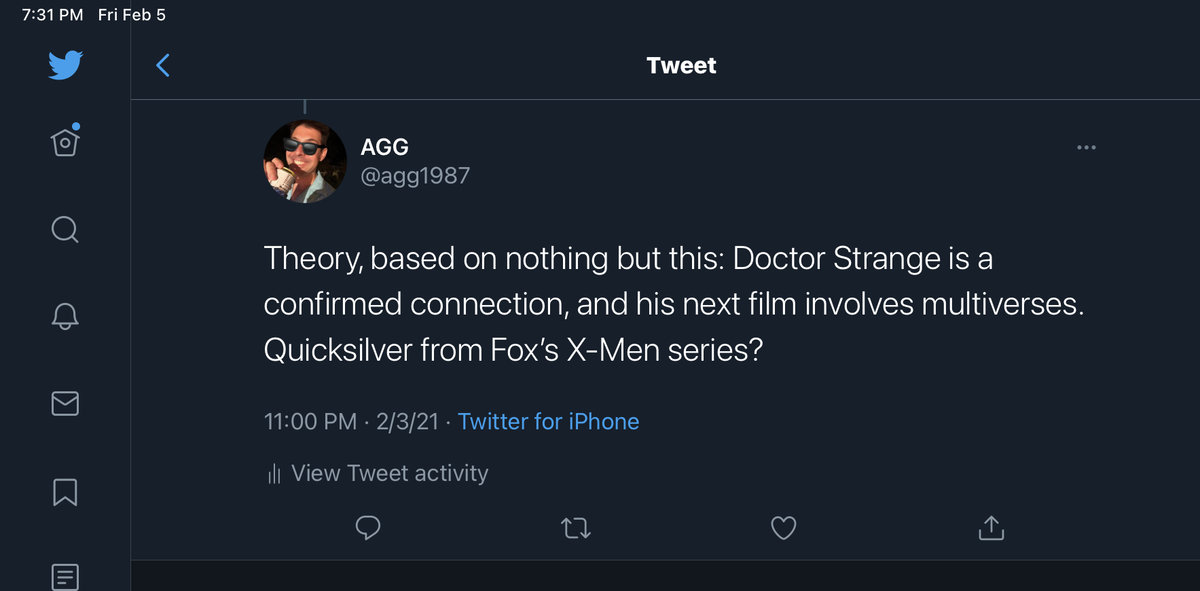Image resolution: width=1200 pixels, height=591 pixels.
Task: Open the Bookmarks icon
Action: click(65, 491)
